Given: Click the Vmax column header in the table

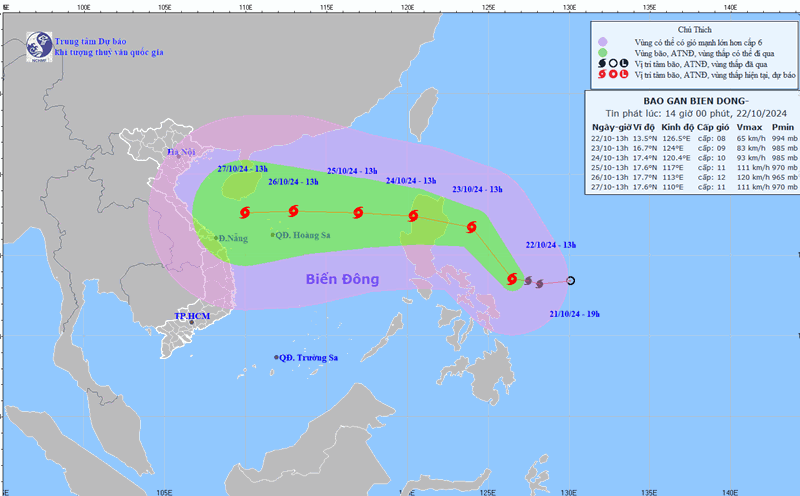Looking at the screenshot, I should [746, 127].
